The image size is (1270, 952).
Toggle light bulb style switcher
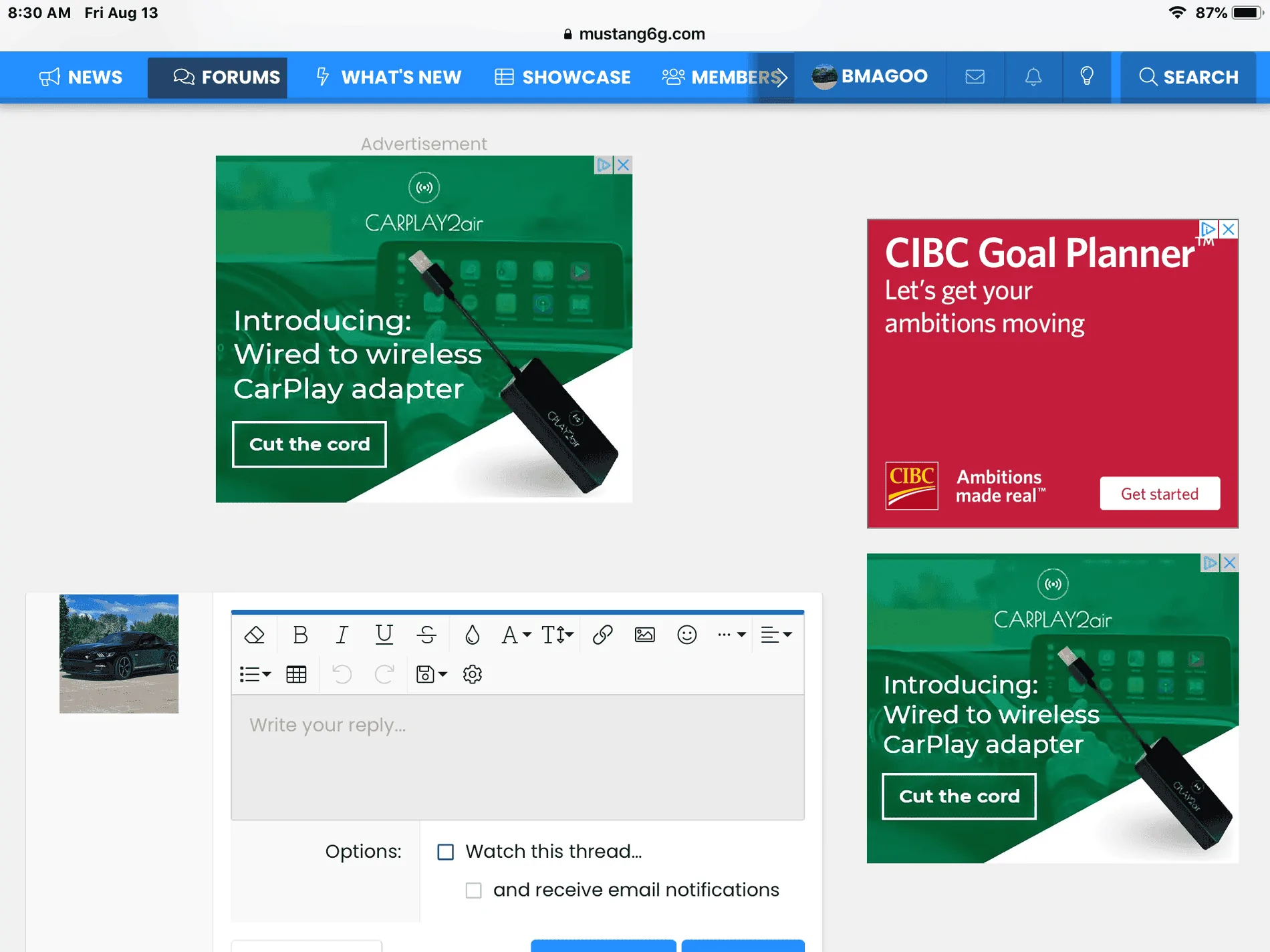click(1087, 77)
